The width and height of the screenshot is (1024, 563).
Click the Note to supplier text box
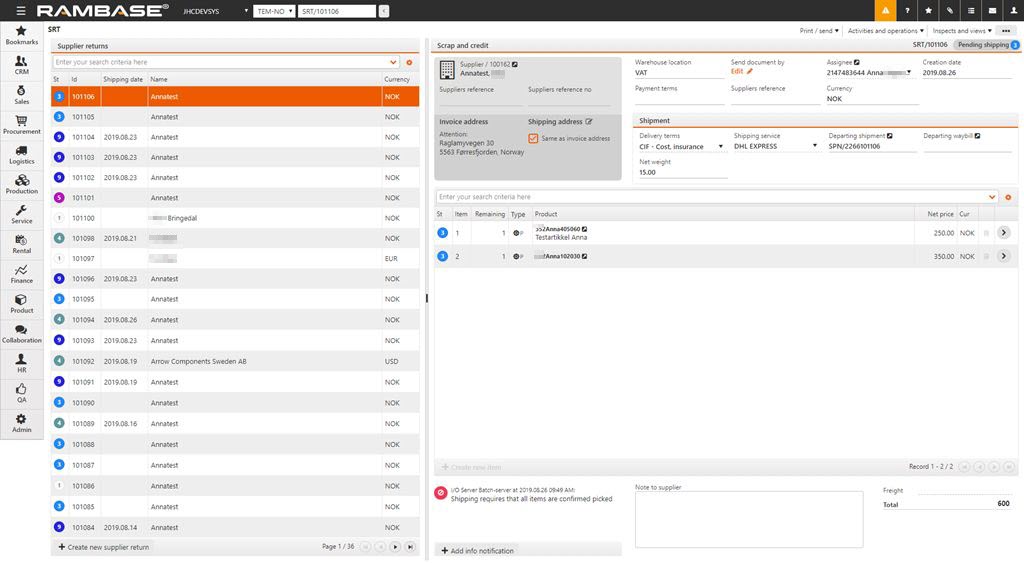(748, 519)
